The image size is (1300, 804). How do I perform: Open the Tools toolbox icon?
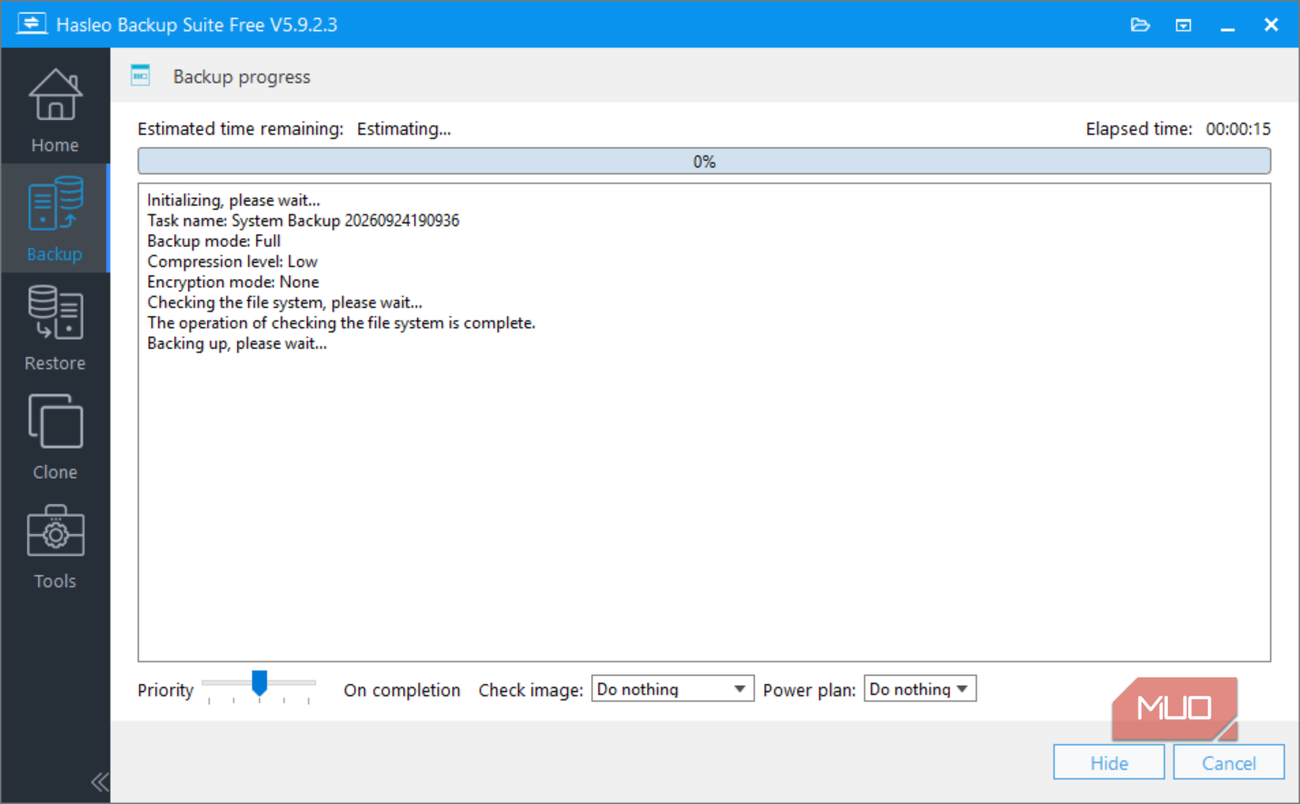55,531
